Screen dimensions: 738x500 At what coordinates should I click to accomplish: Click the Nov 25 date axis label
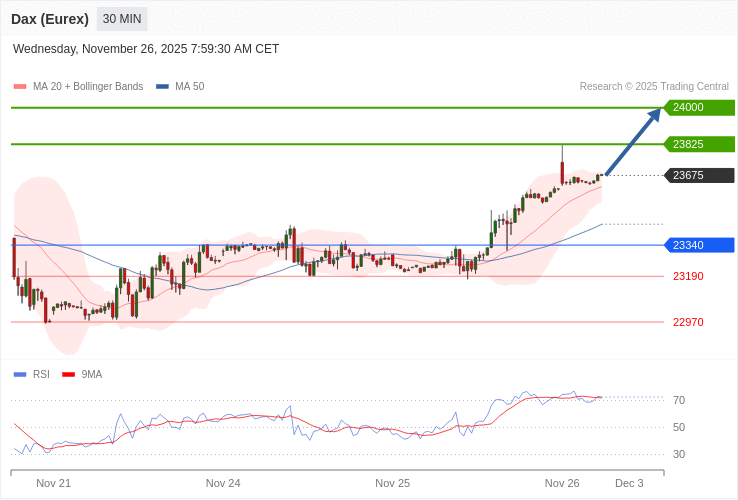(393, 484)
